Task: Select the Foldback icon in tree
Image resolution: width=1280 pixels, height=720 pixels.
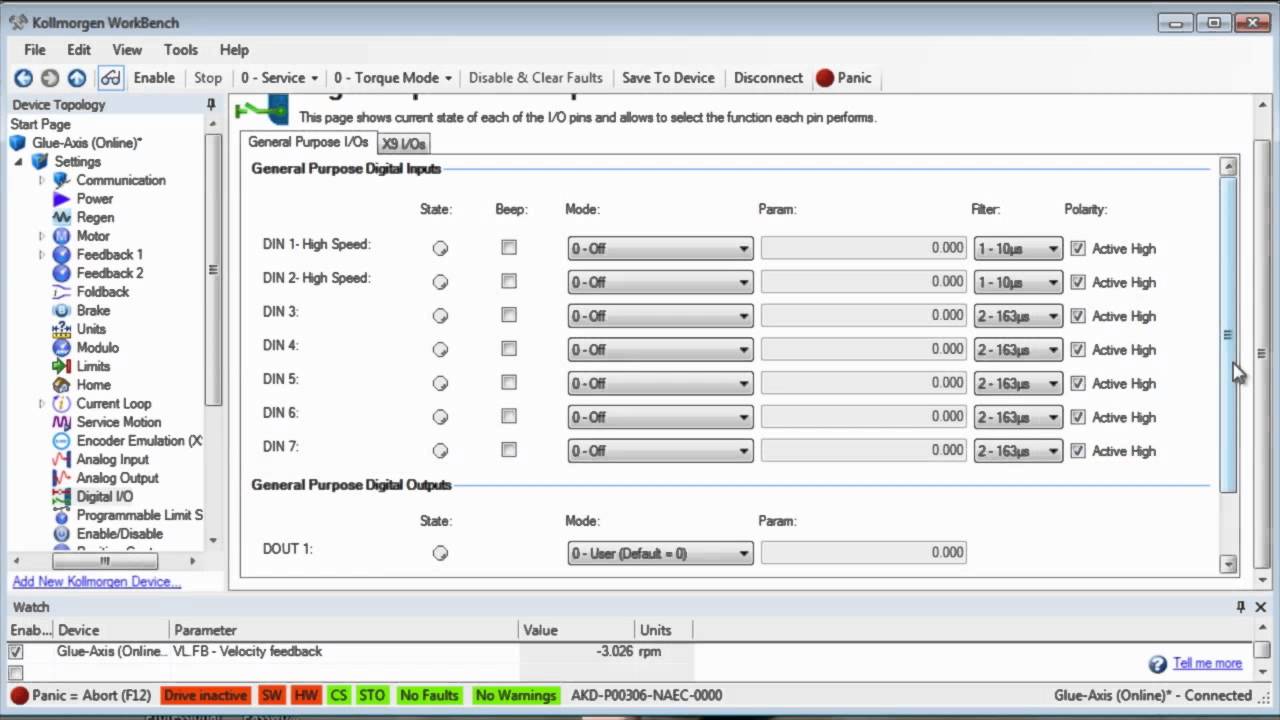Action: coord(62,292)
